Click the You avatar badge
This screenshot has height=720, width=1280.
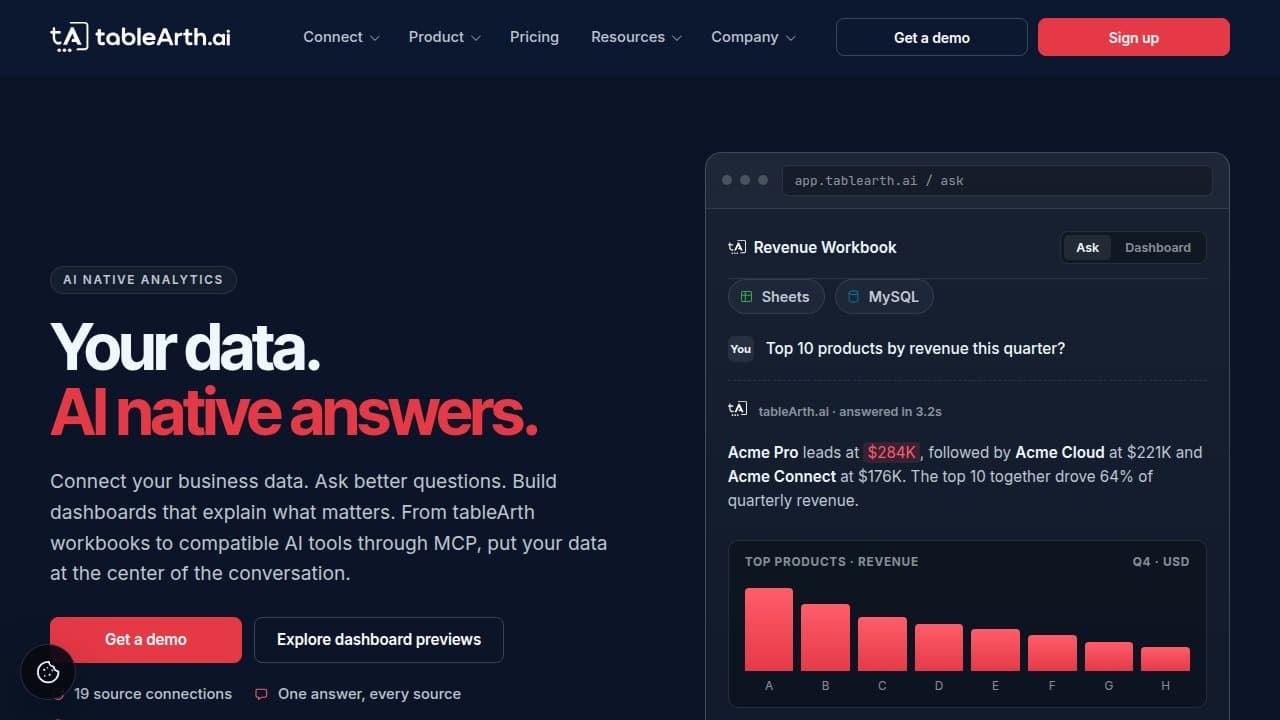click(741, 349)
